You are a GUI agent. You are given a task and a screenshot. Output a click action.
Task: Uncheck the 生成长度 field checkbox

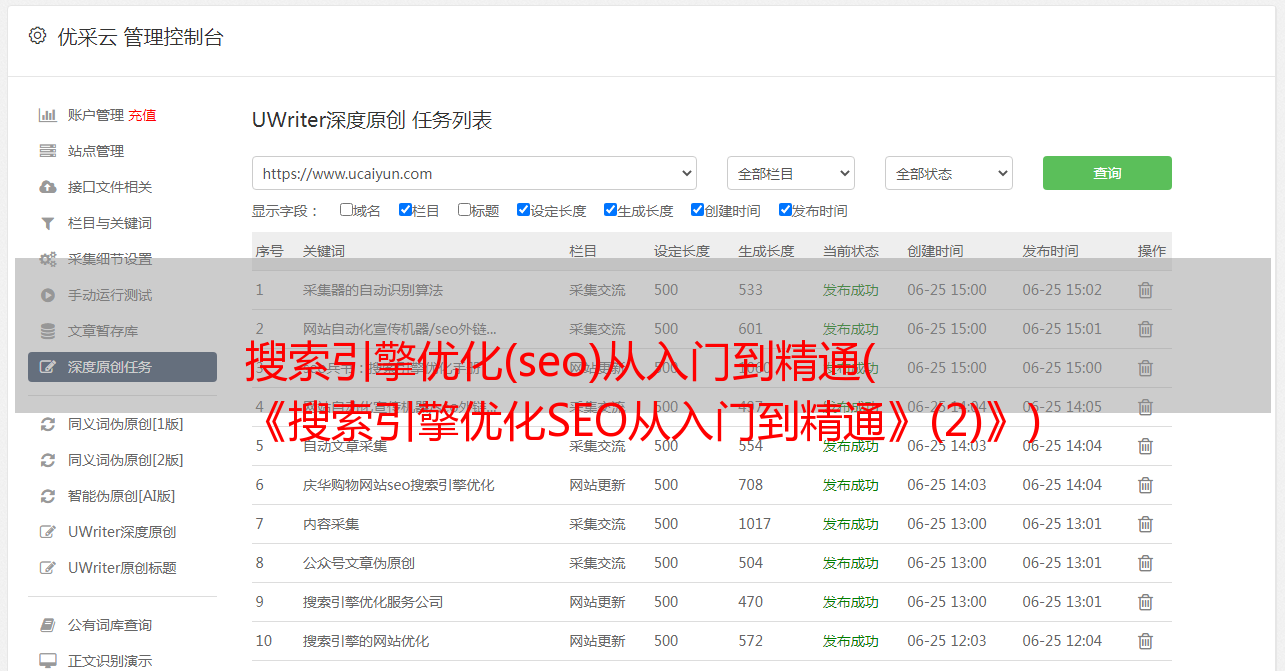(x=610, y=210)
